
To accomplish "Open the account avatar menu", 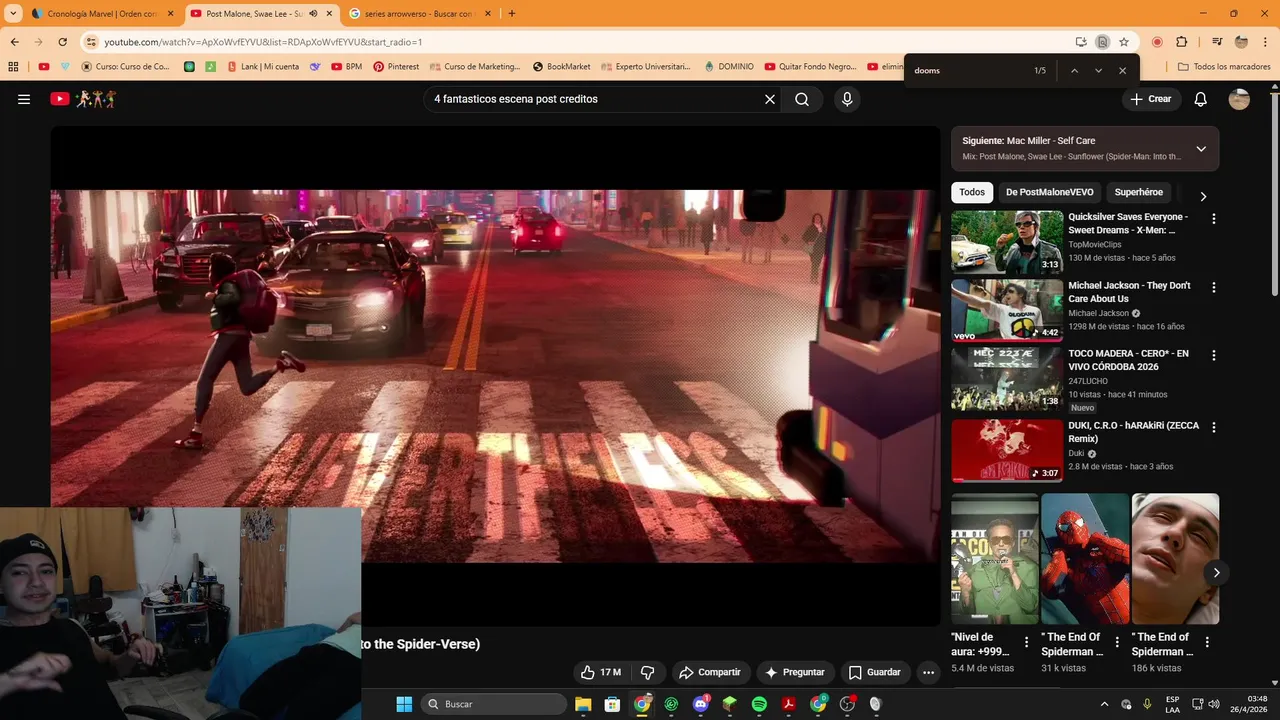I will [1239, 99].
